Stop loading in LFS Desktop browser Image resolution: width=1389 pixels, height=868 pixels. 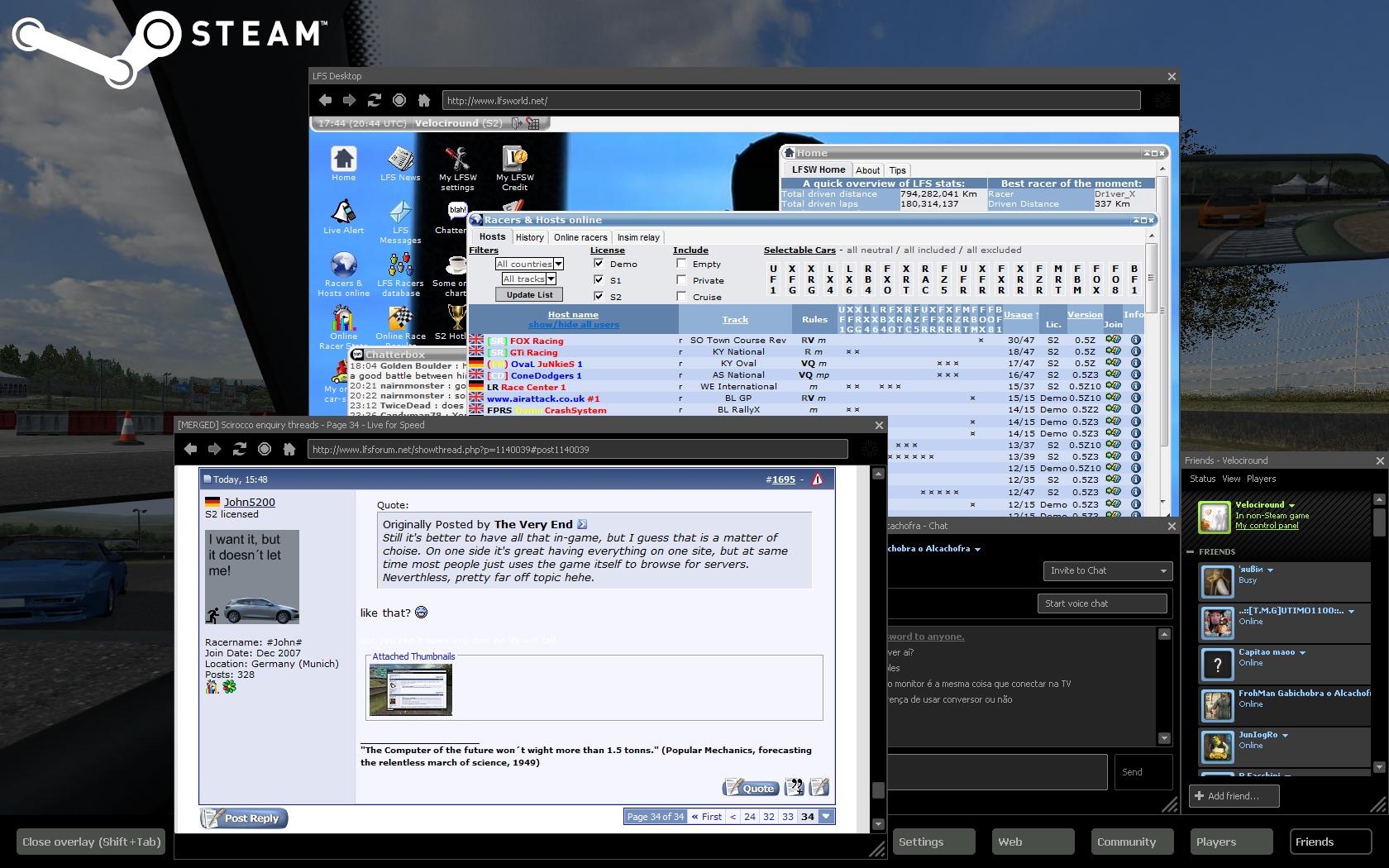(399, 100)
